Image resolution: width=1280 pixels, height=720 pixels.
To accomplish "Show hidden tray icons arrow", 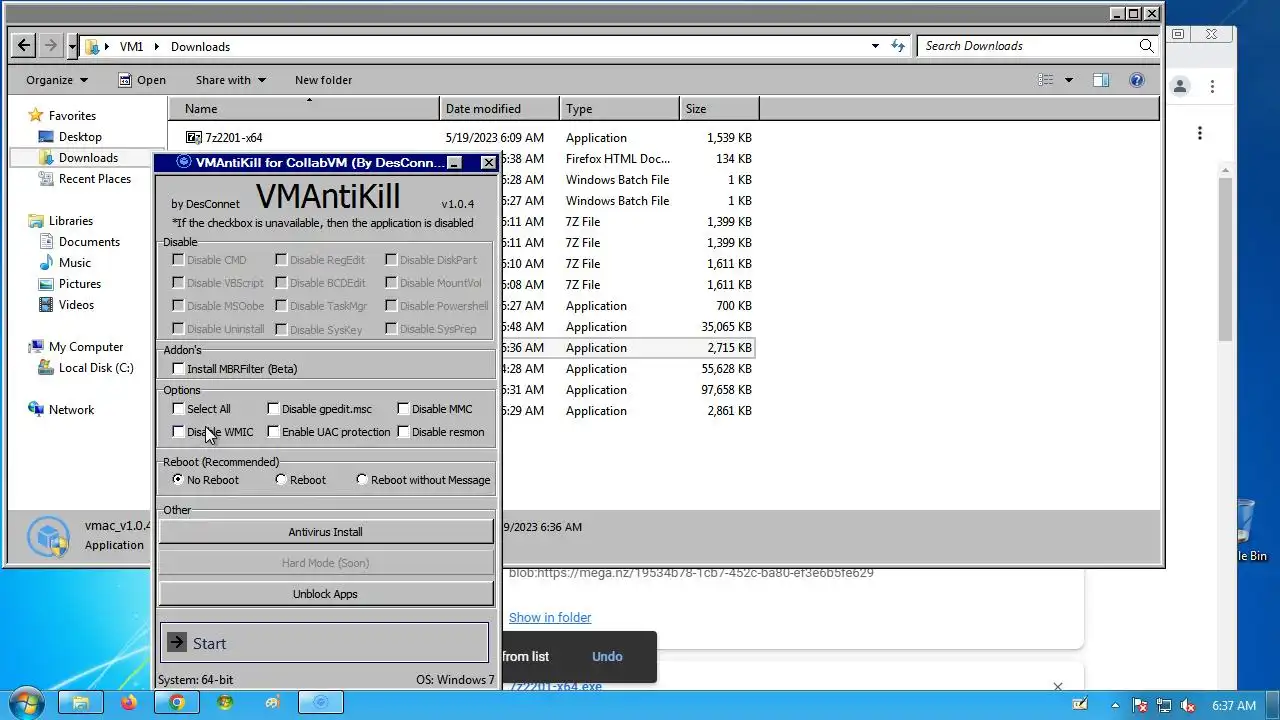I will pos(1115,705).
